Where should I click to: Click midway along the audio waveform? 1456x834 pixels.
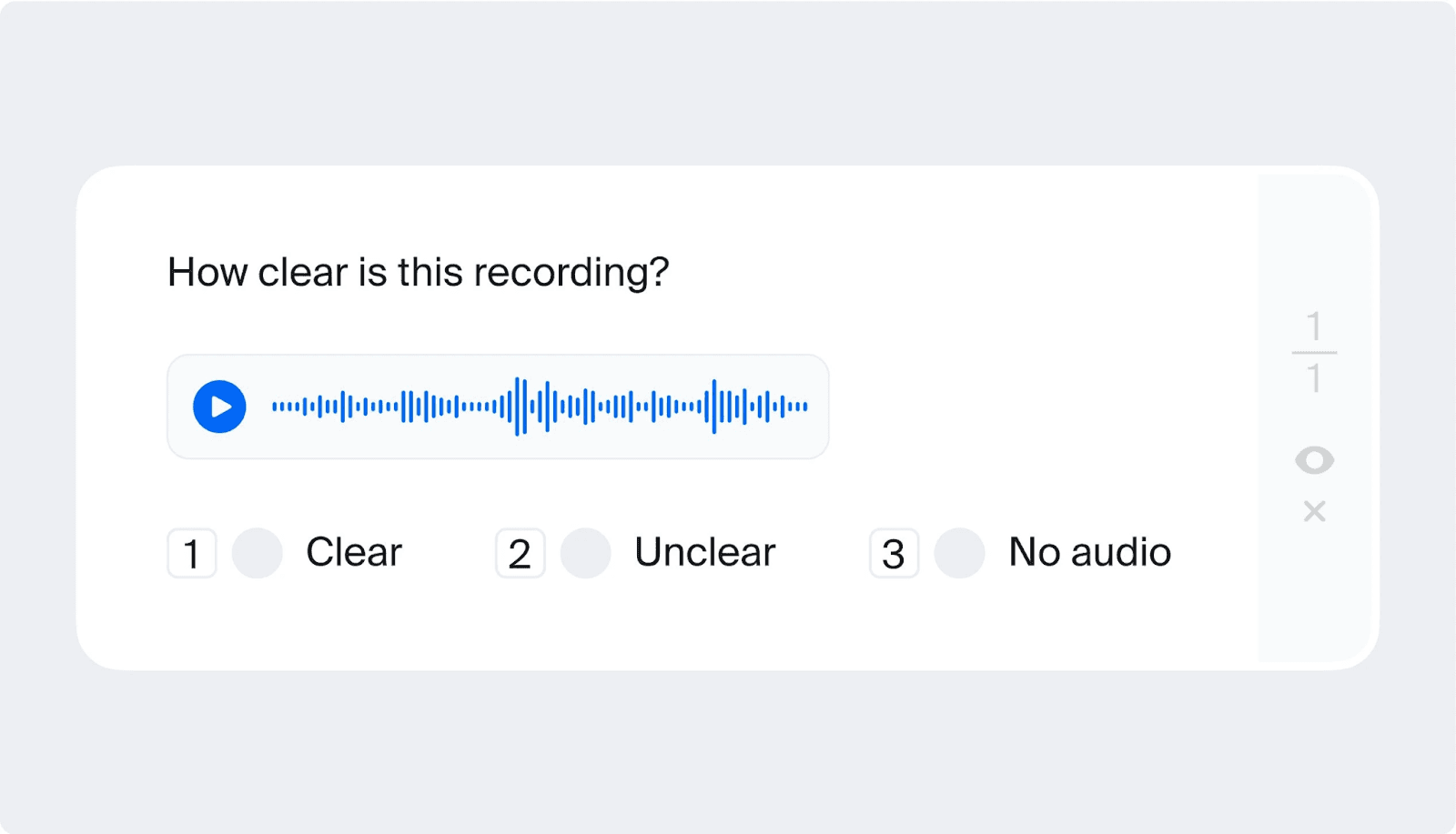click(x=537, y=407)
